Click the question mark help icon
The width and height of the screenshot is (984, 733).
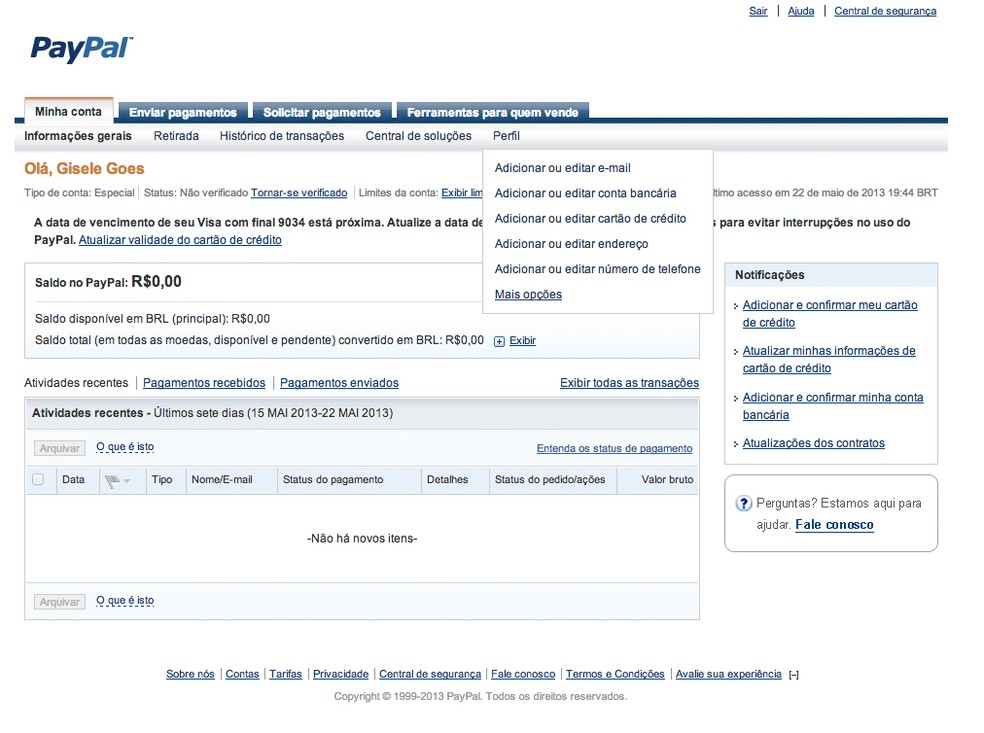tap(743, 503)
